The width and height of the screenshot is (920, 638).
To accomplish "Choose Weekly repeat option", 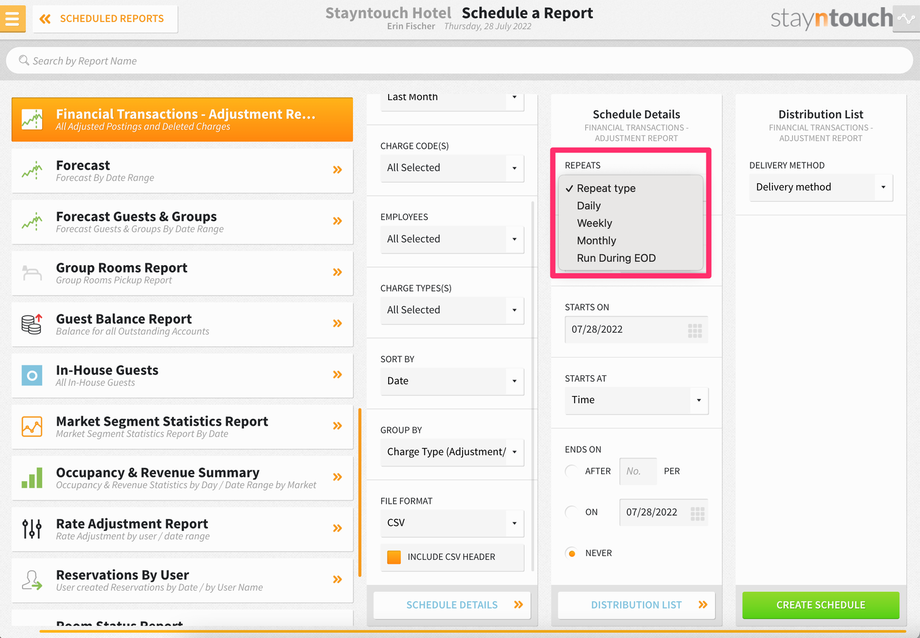I will 631,224.
